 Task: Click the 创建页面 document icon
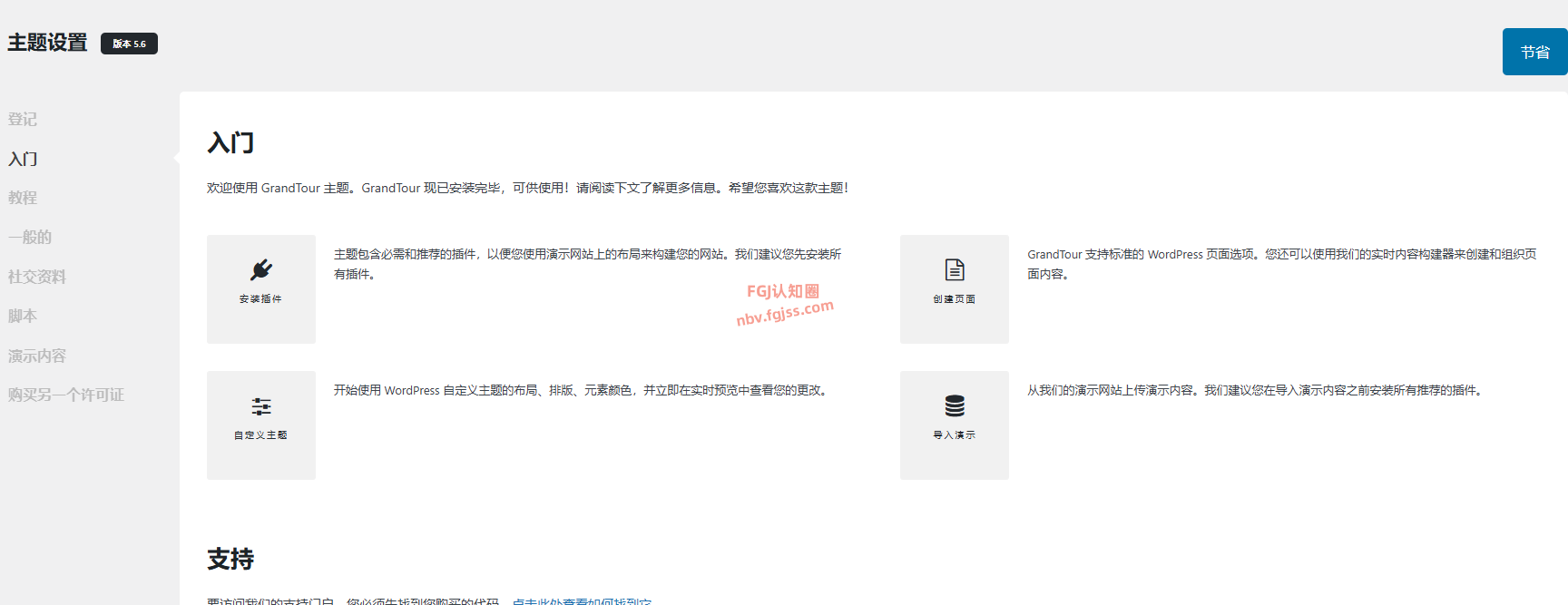pos(955,269)
